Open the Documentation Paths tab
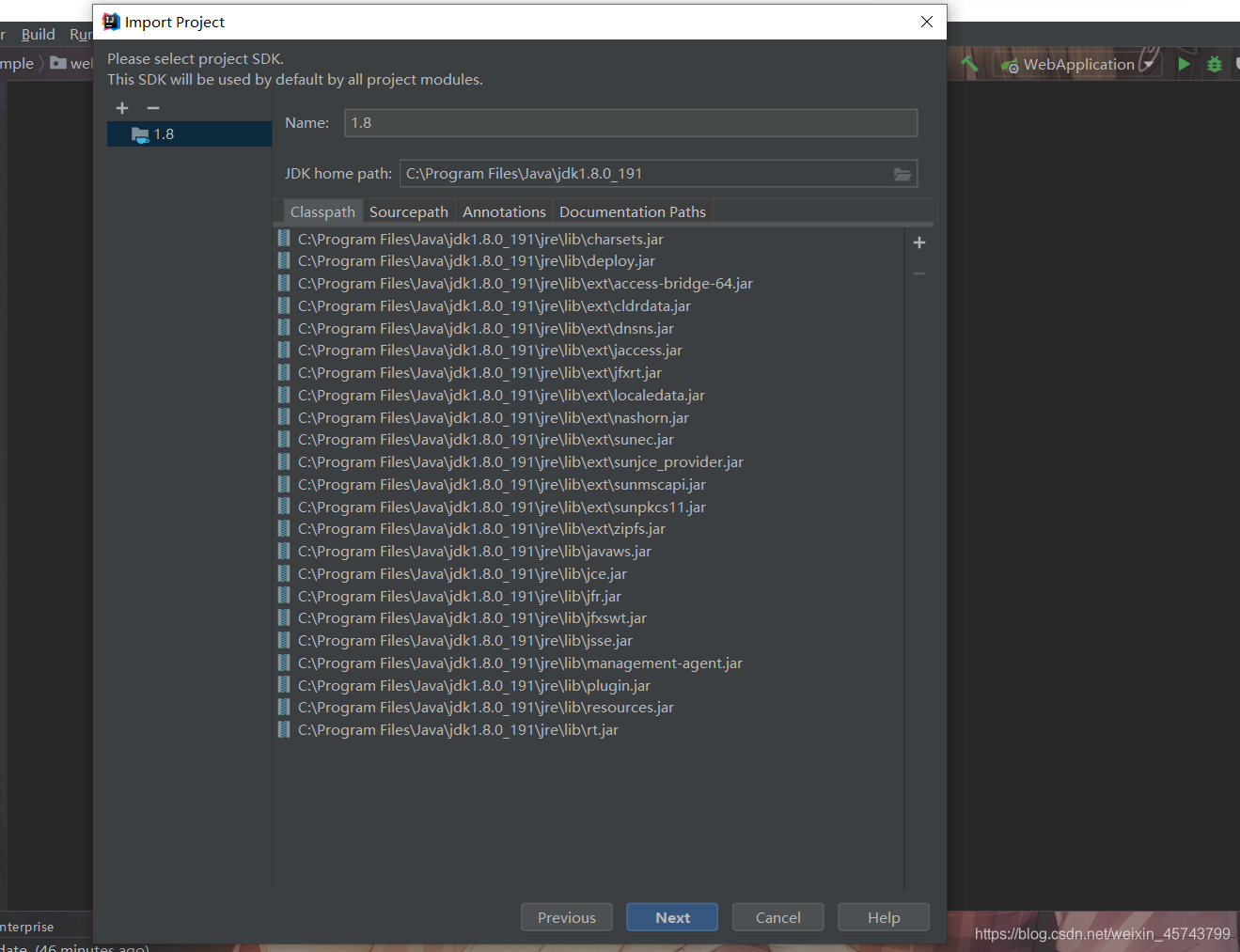This screenshot has height=952, width=1240. (633, 212)
